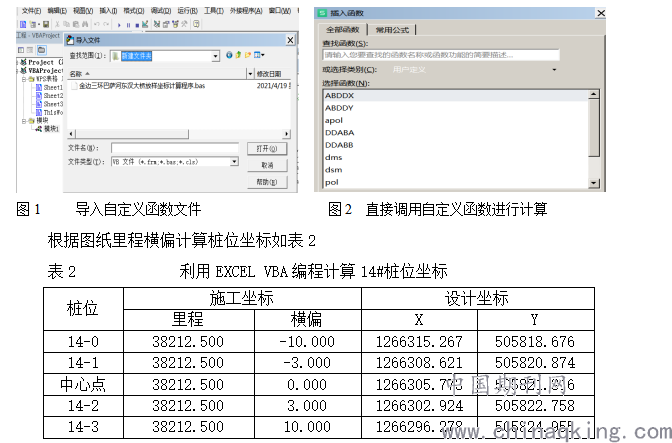The width and height of the screenshot is (672, 443).
Task: Click the 帮助(H) button
Action: [x=267, y=182]
